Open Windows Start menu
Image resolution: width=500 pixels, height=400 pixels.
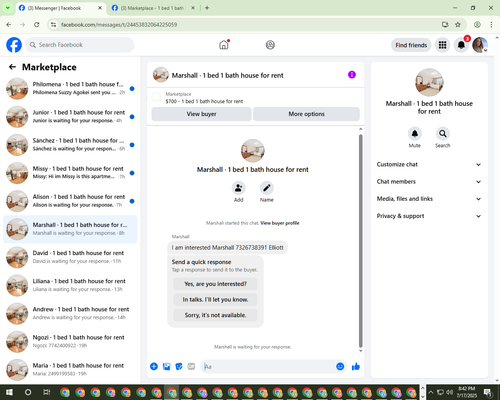pos(9,392)
